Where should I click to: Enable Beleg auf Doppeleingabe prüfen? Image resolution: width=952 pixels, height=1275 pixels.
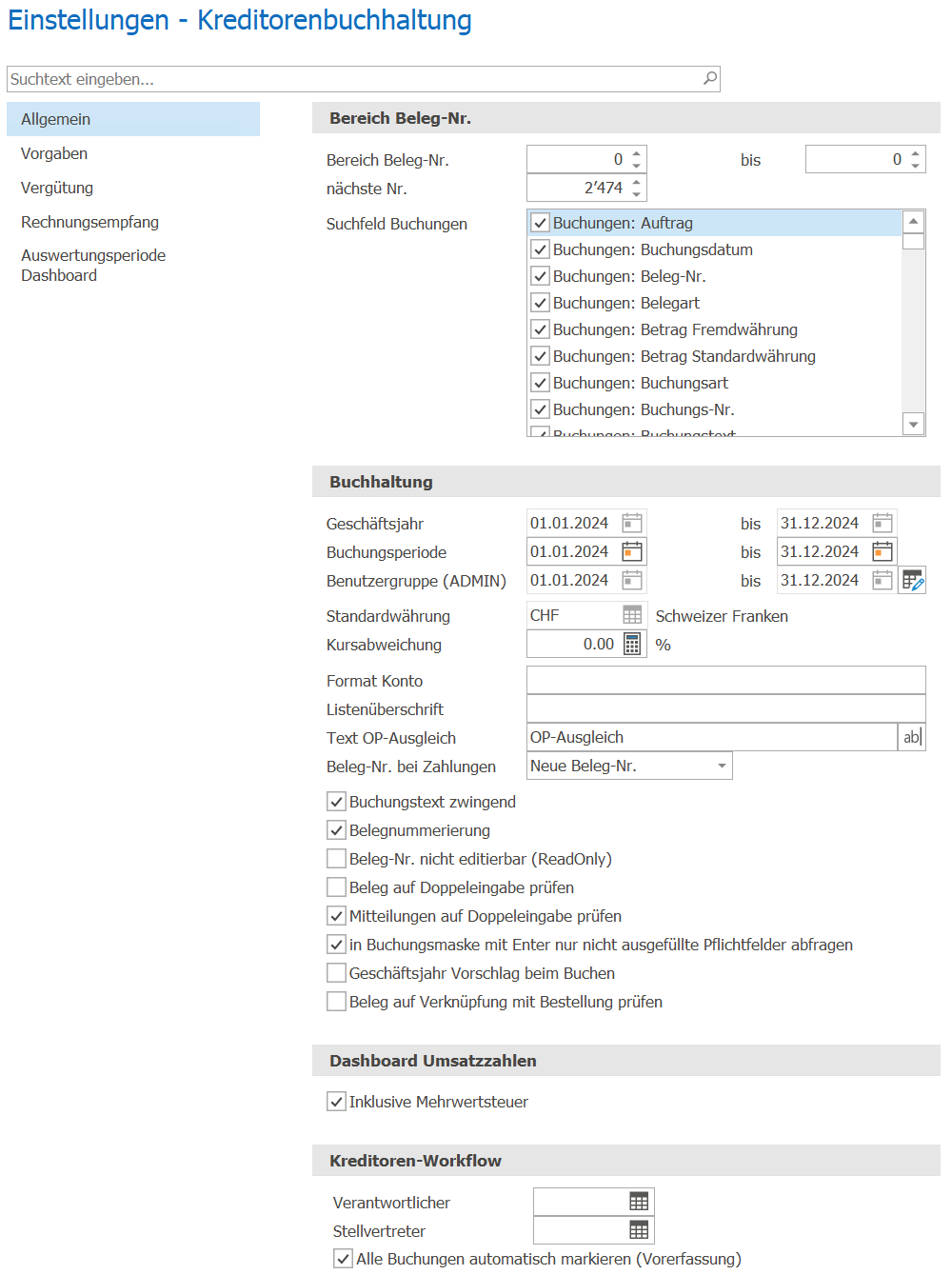(x=336, y=887)
